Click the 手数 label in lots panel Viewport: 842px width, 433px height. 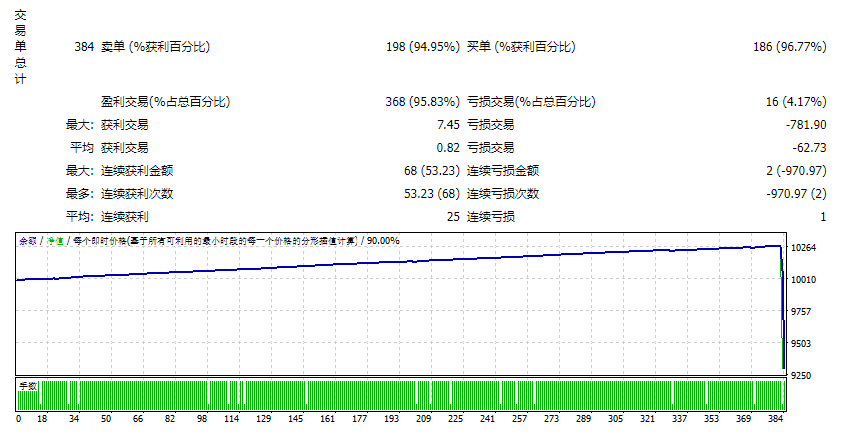[28, 386]
